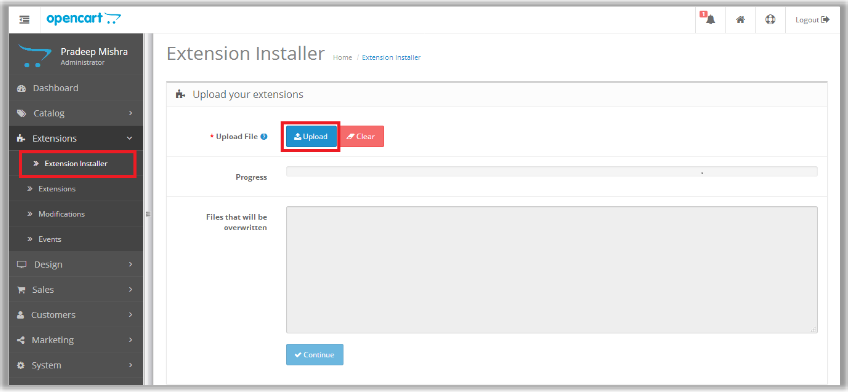Click the files to be overwritten textarea
Image resolution: width=848 pixels, height=392 pixels.
point(552,269)
